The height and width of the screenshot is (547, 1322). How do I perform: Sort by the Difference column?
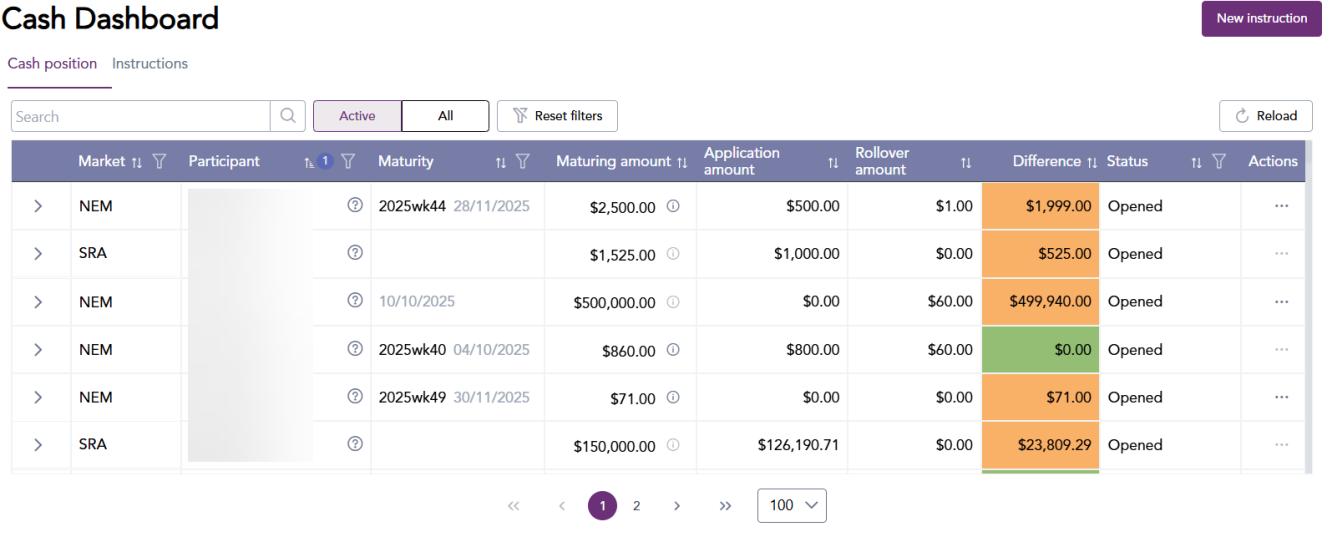coord(1092,162)
